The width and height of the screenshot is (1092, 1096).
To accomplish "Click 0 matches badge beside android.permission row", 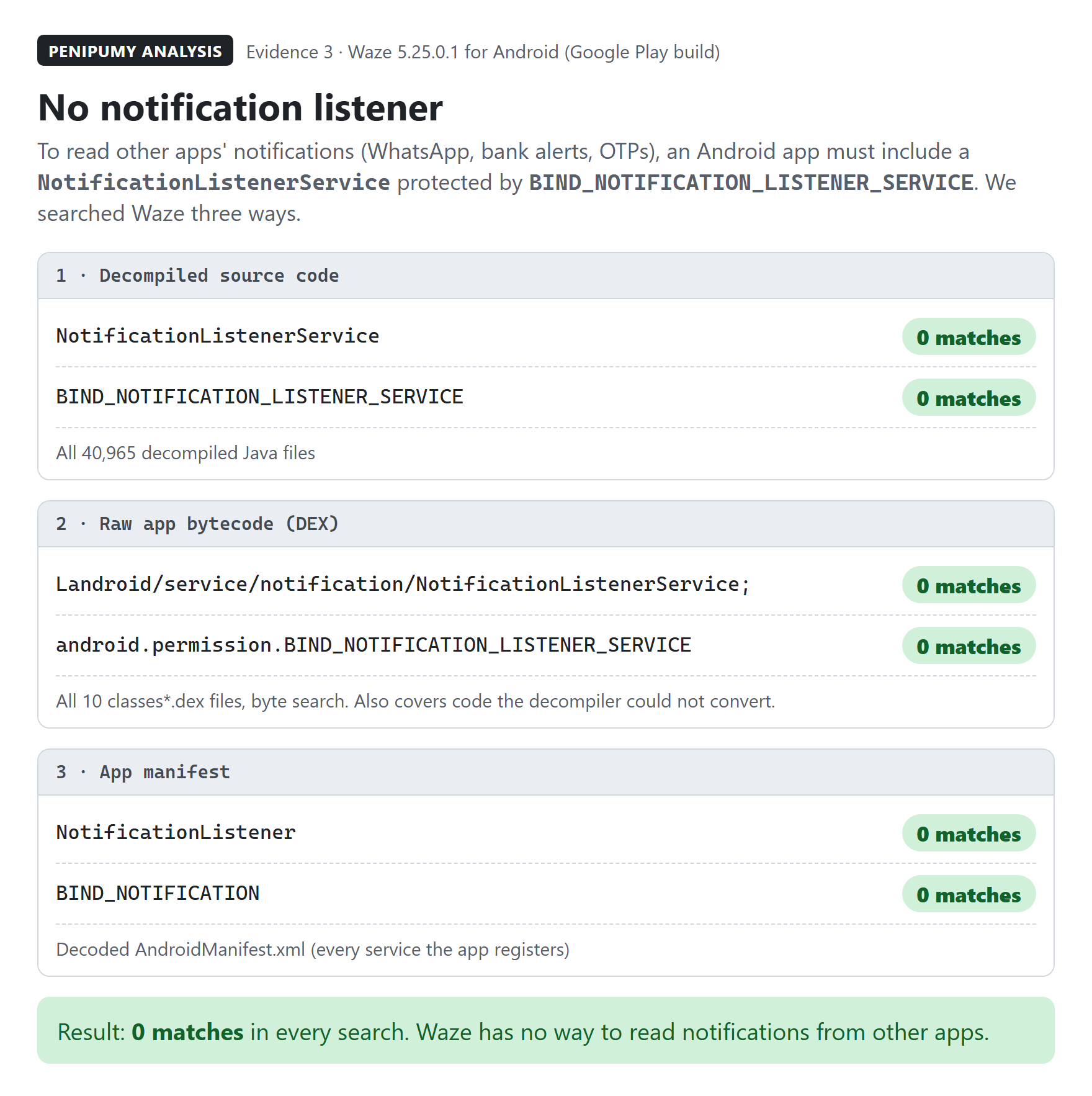I will 969,646.
